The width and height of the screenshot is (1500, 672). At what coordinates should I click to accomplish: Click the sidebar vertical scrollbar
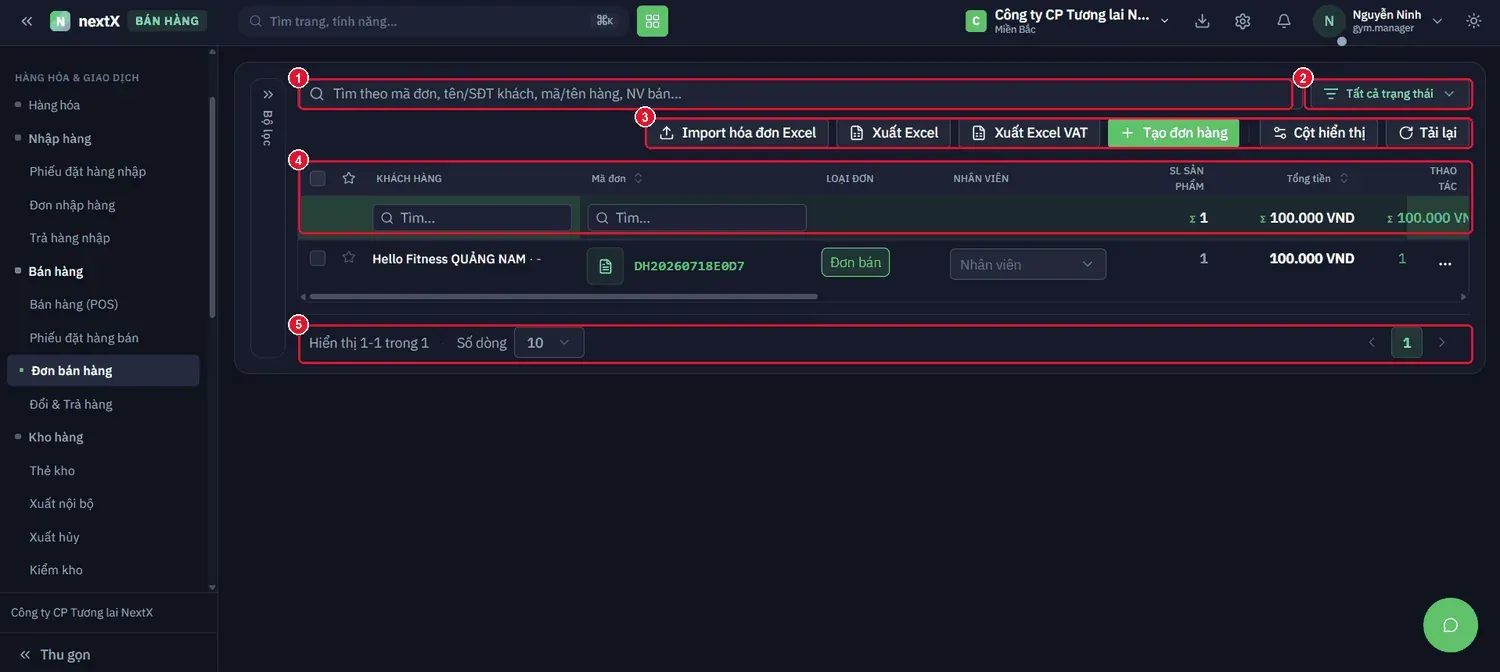(212, 208)
